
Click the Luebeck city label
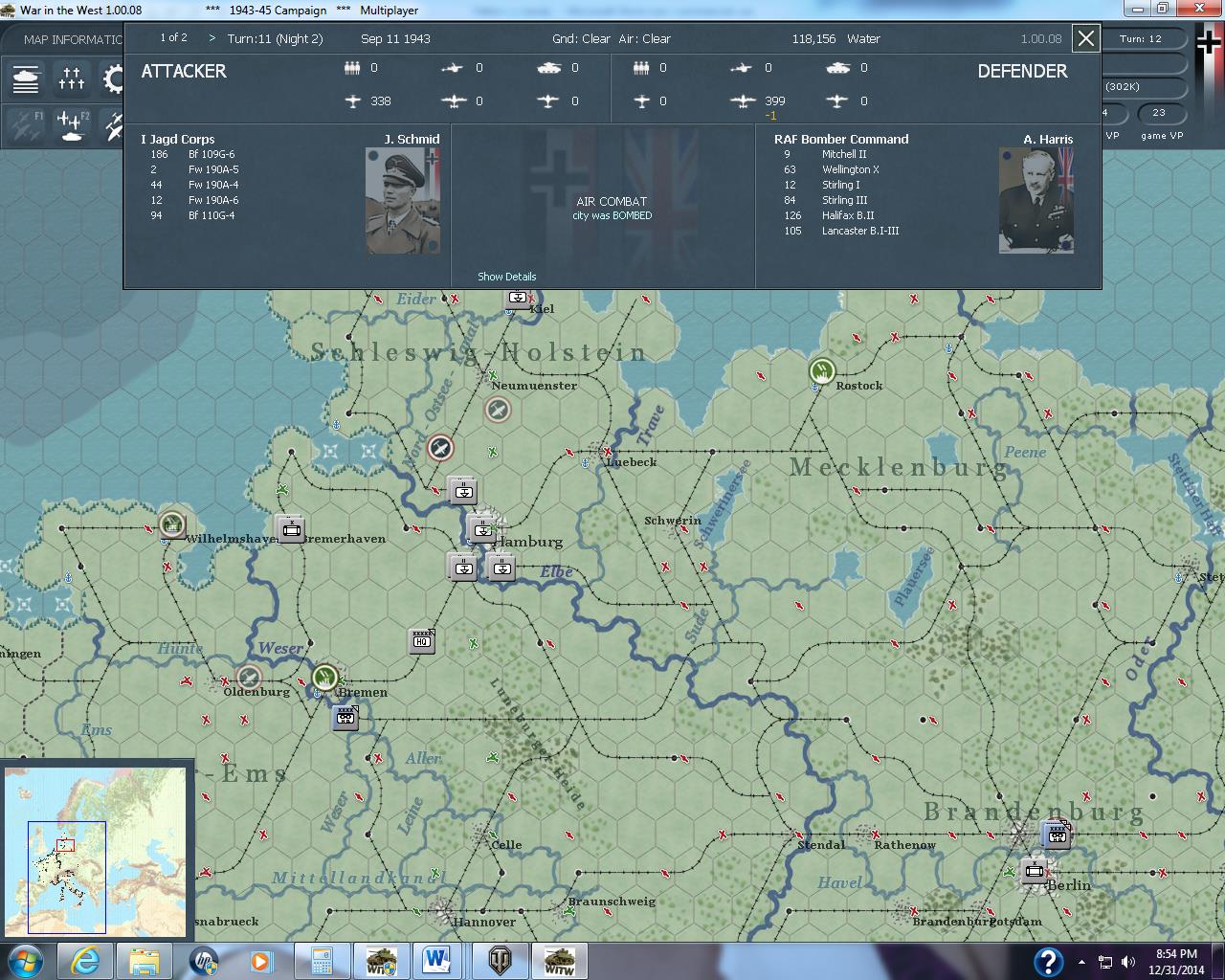pyautogui.click(x=632, y=462)
